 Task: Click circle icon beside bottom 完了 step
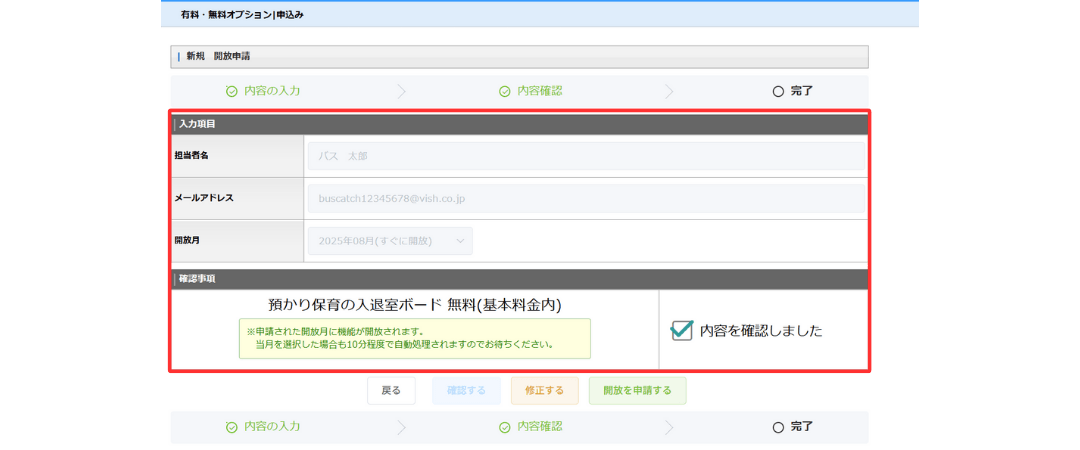778,427
